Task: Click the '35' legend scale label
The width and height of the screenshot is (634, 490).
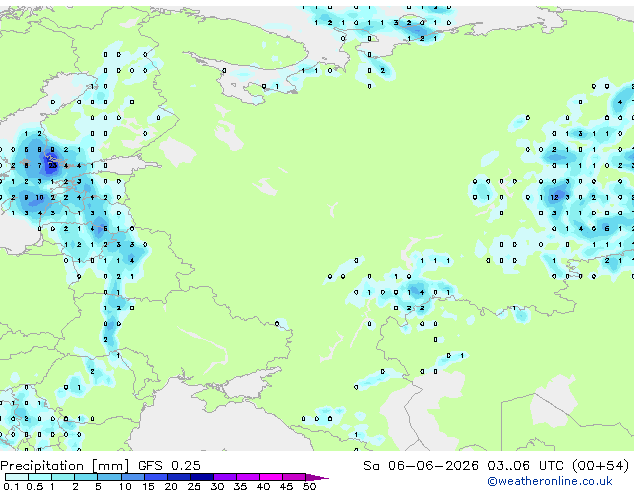Action: tap(240, 486)
